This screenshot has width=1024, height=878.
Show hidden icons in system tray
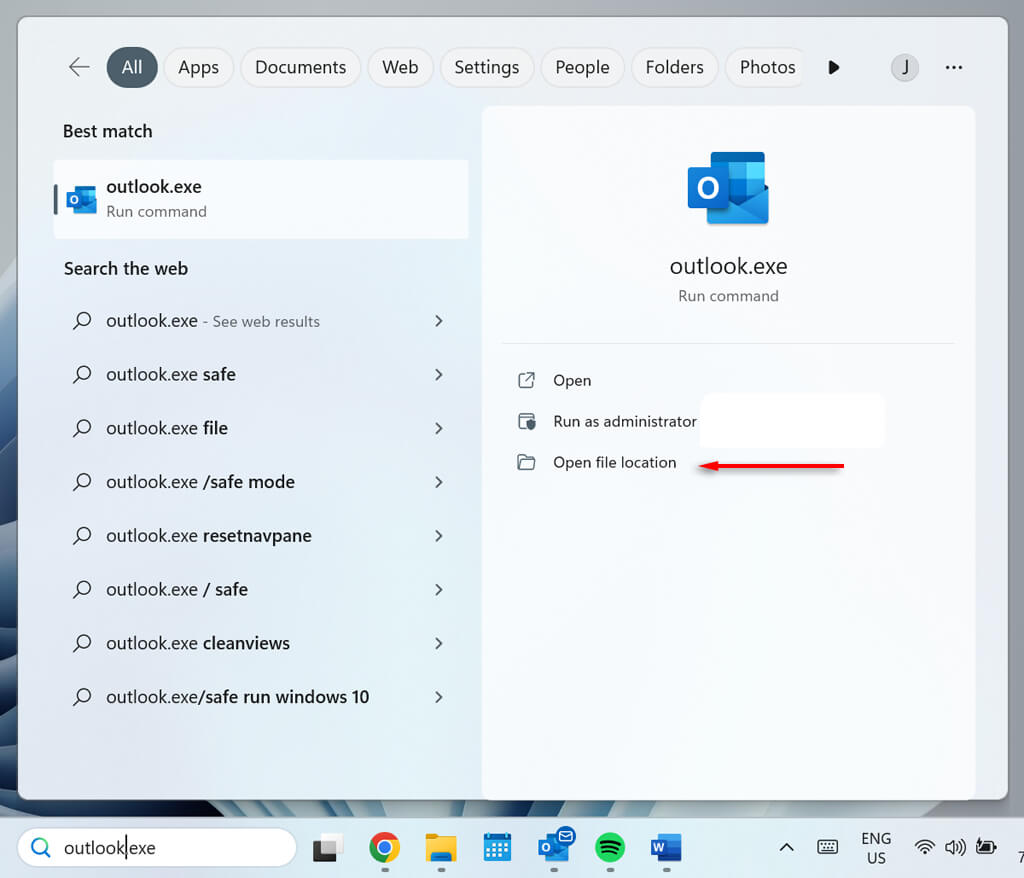[x=786, y=847]
